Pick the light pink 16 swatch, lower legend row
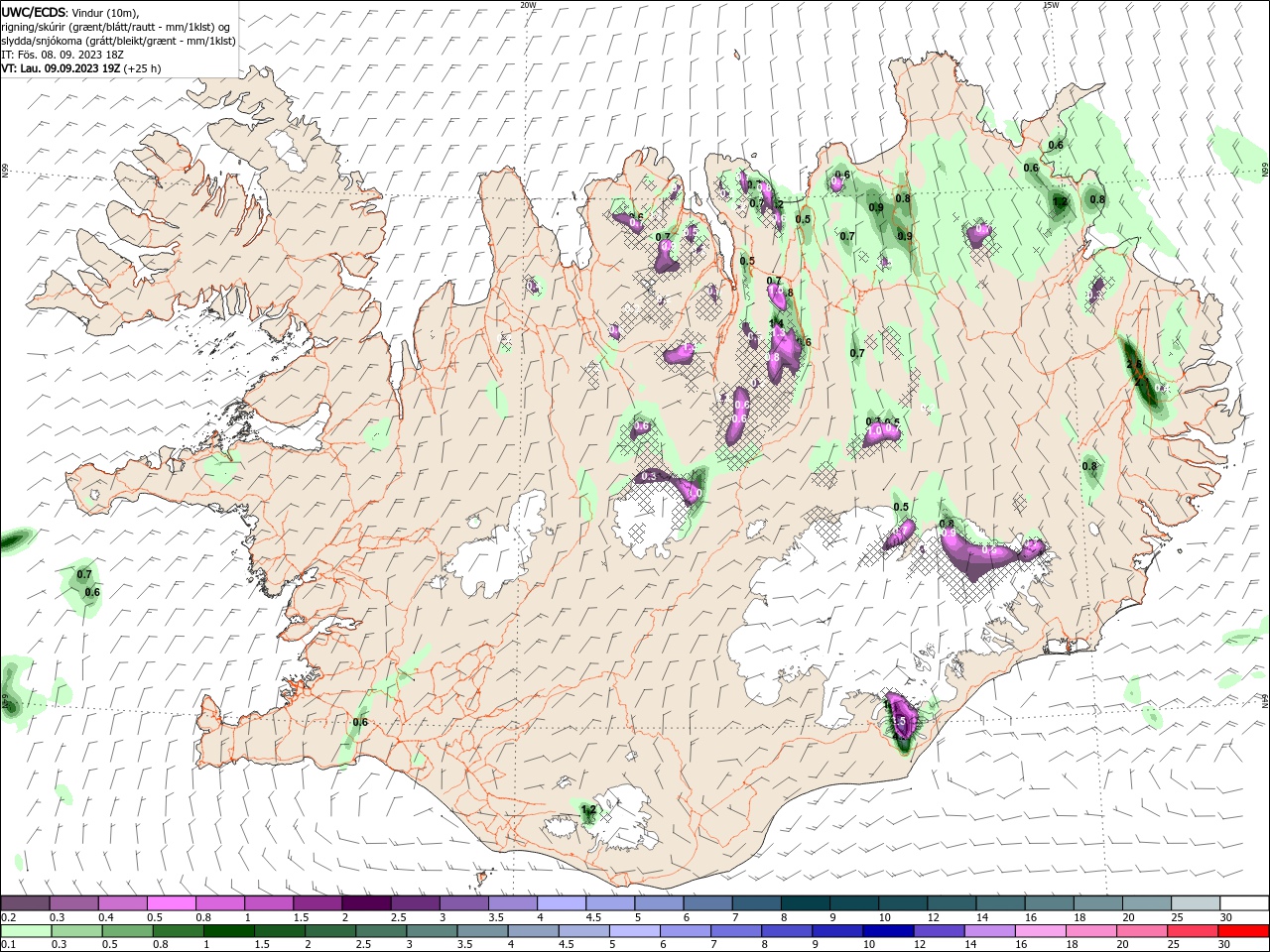The height and width of the screenshot is (952, 1270). [1041, 931]
